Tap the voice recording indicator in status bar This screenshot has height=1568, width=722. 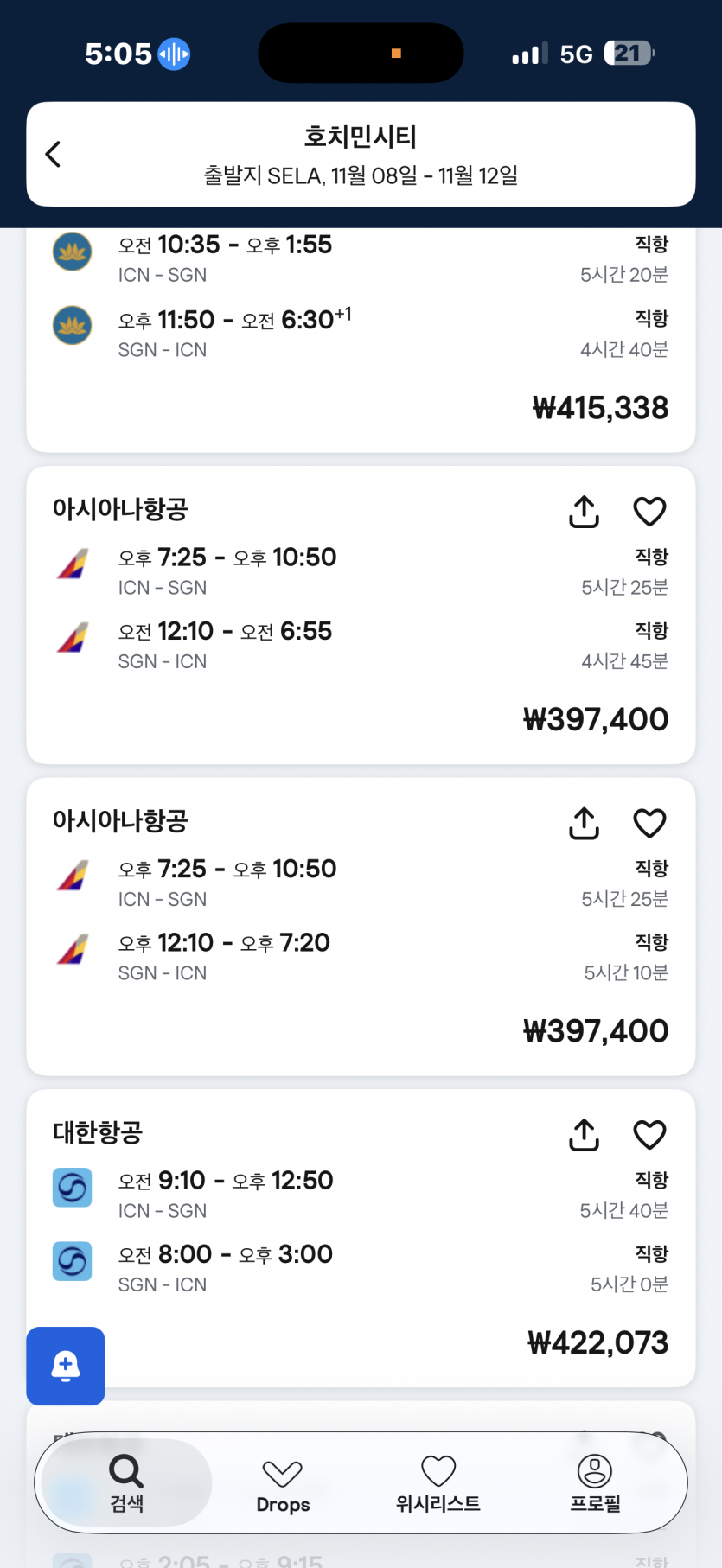[174, 54]
